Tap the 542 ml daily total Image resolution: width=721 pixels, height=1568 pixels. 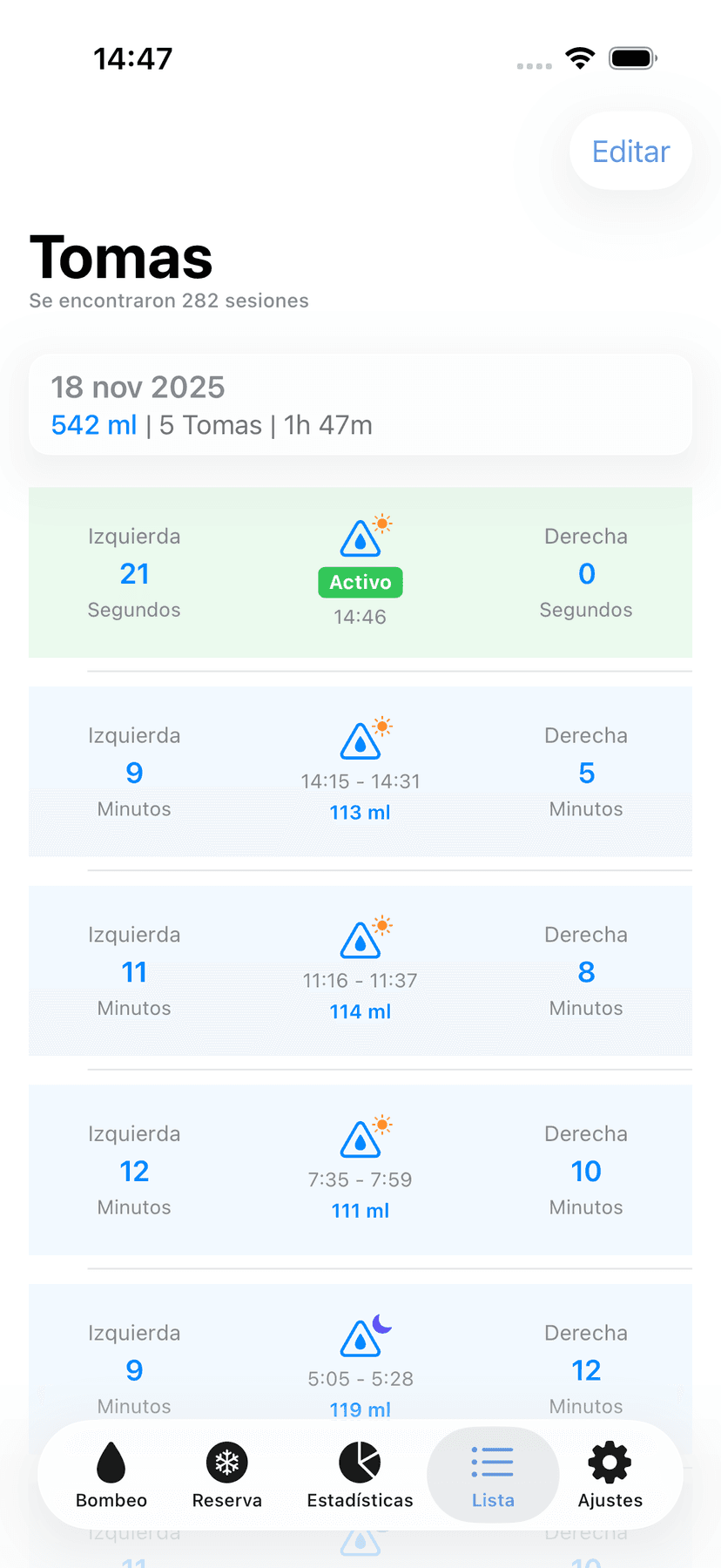tap(94, 425)
